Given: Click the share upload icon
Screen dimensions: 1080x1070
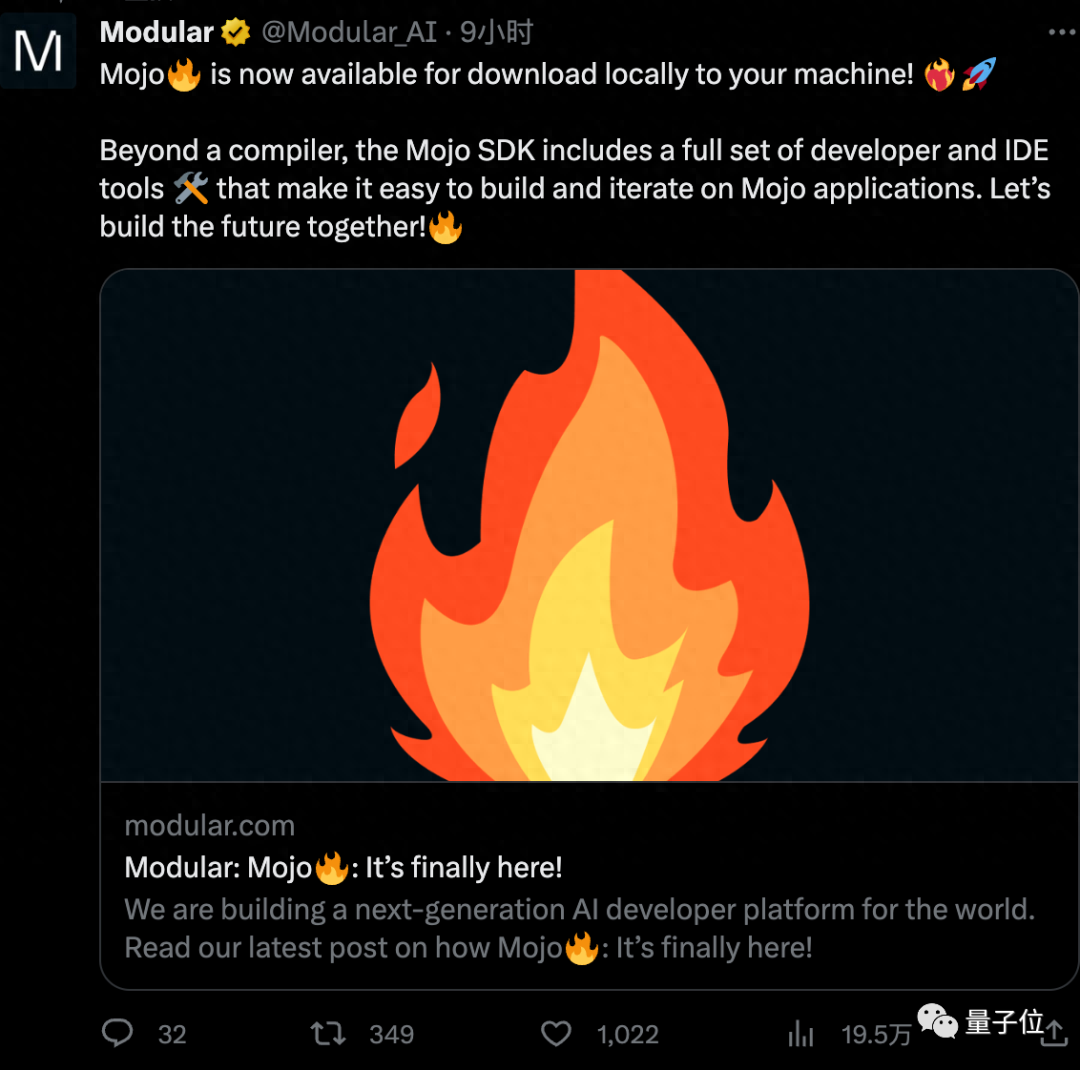Looking at the screenshot, I should [1054, 1034].
